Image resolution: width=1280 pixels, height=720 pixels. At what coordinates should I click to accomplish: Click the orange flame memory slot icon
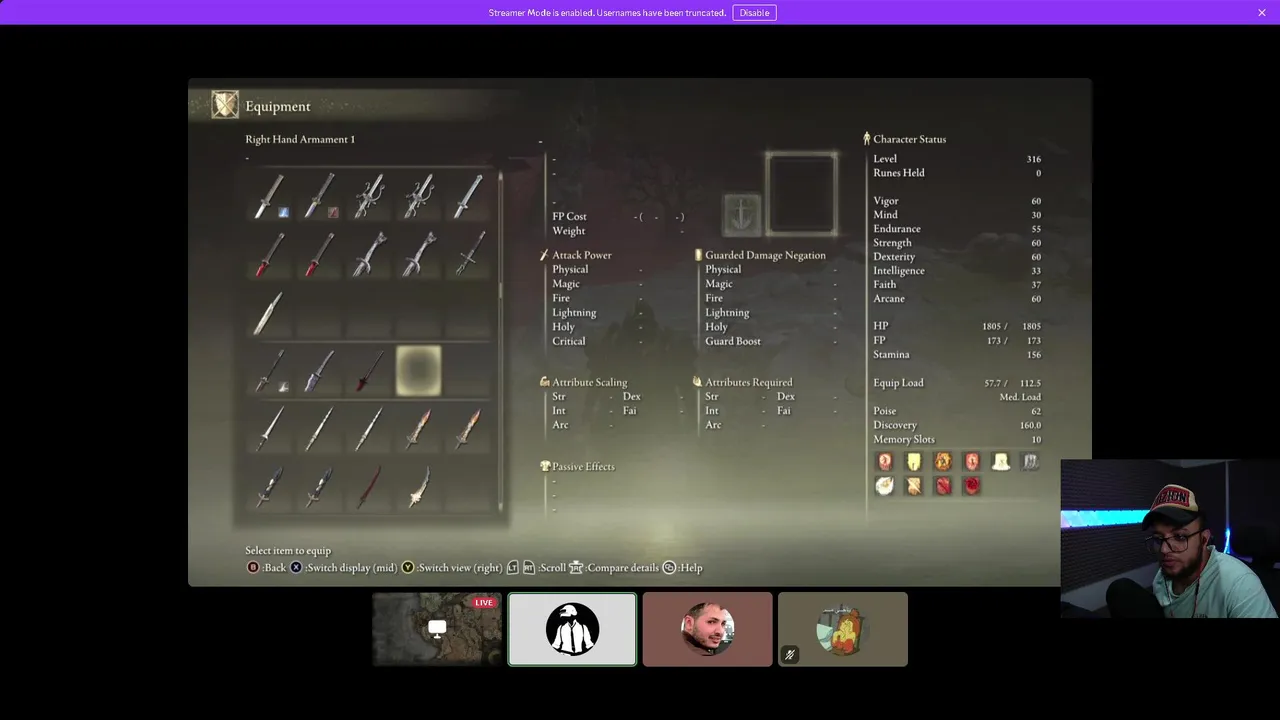943,461
